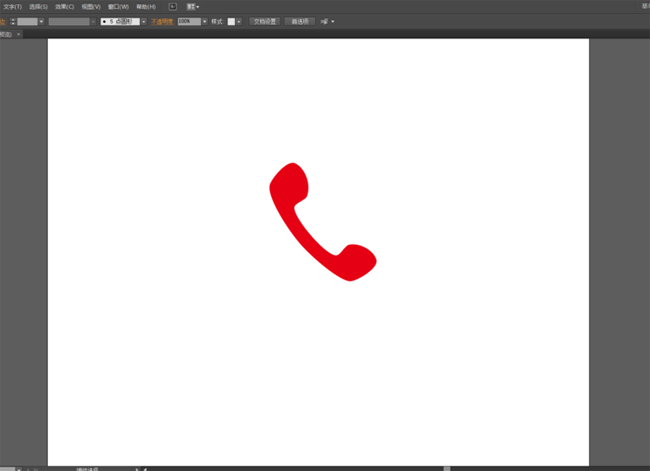Open the 窗口(W) menu

[119, 7]
